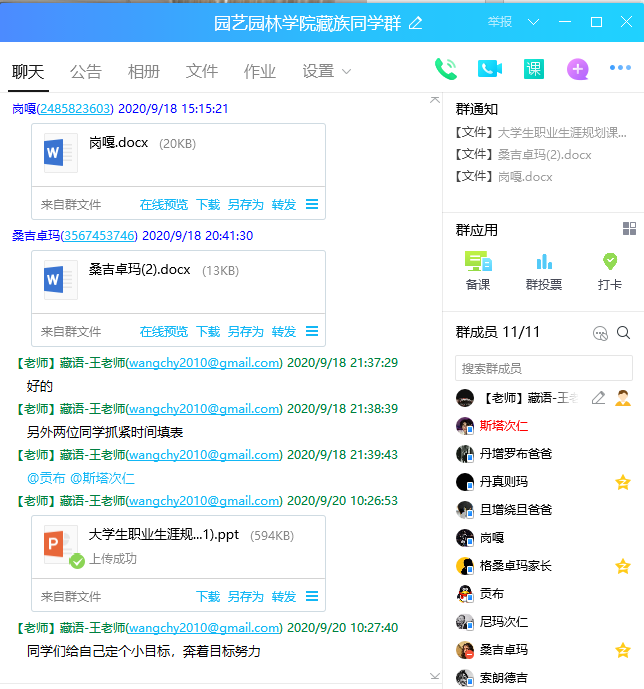Image resolution: width=644 pixels, height=689 pixels.
Task: Switch to the 聊天 tab
Action: (28, 71)
